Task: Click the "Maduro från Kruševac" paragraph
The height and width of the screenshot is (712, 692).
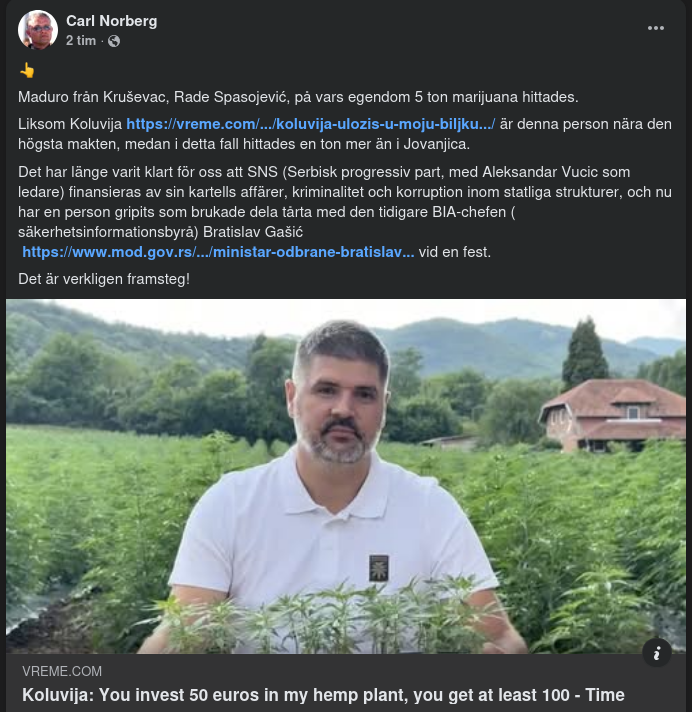Action: click(298, 97)
